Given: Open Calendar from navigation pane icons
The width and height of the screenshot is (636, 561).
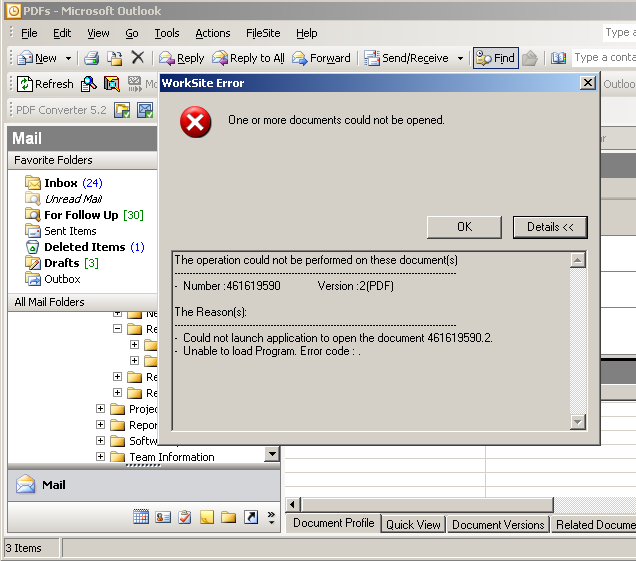Looking at the screenshot, I should 141,517.
